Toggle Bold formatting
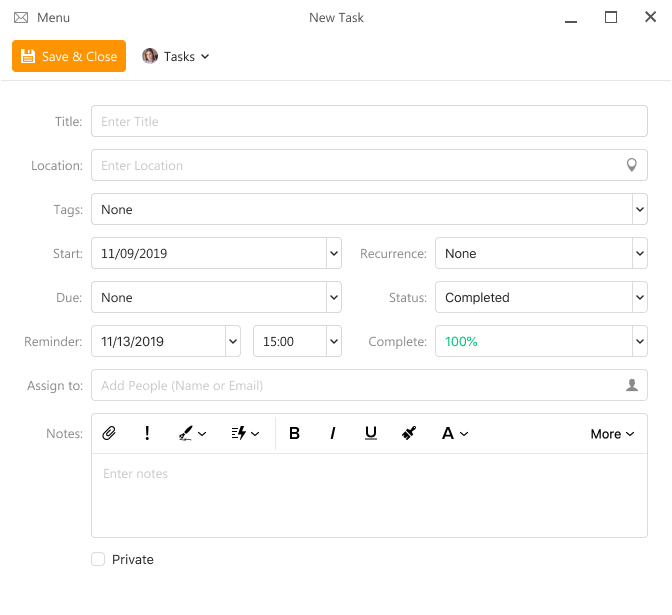672x615 pixels. click(x=294, y=434)
